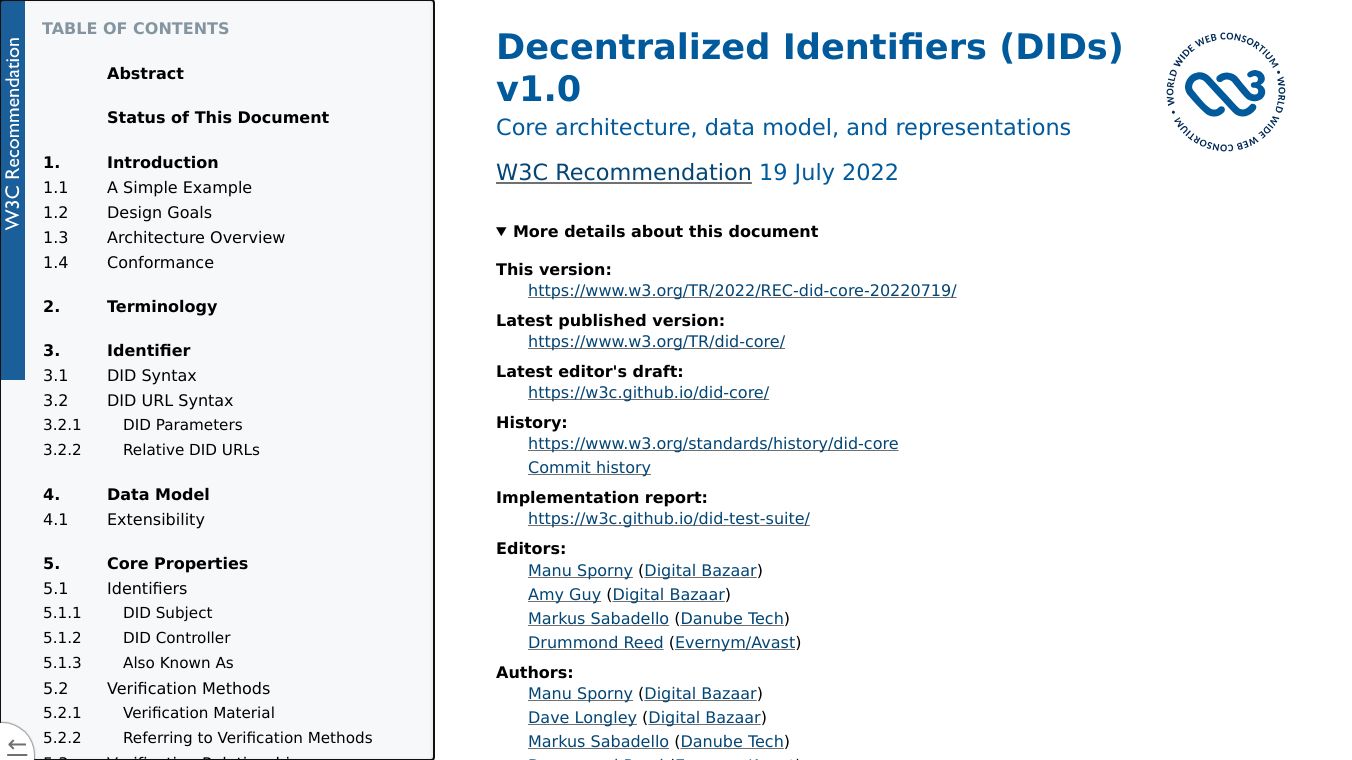Click Markus Sabadello under Authors
1352x760 pixels.
click(598, 741)
